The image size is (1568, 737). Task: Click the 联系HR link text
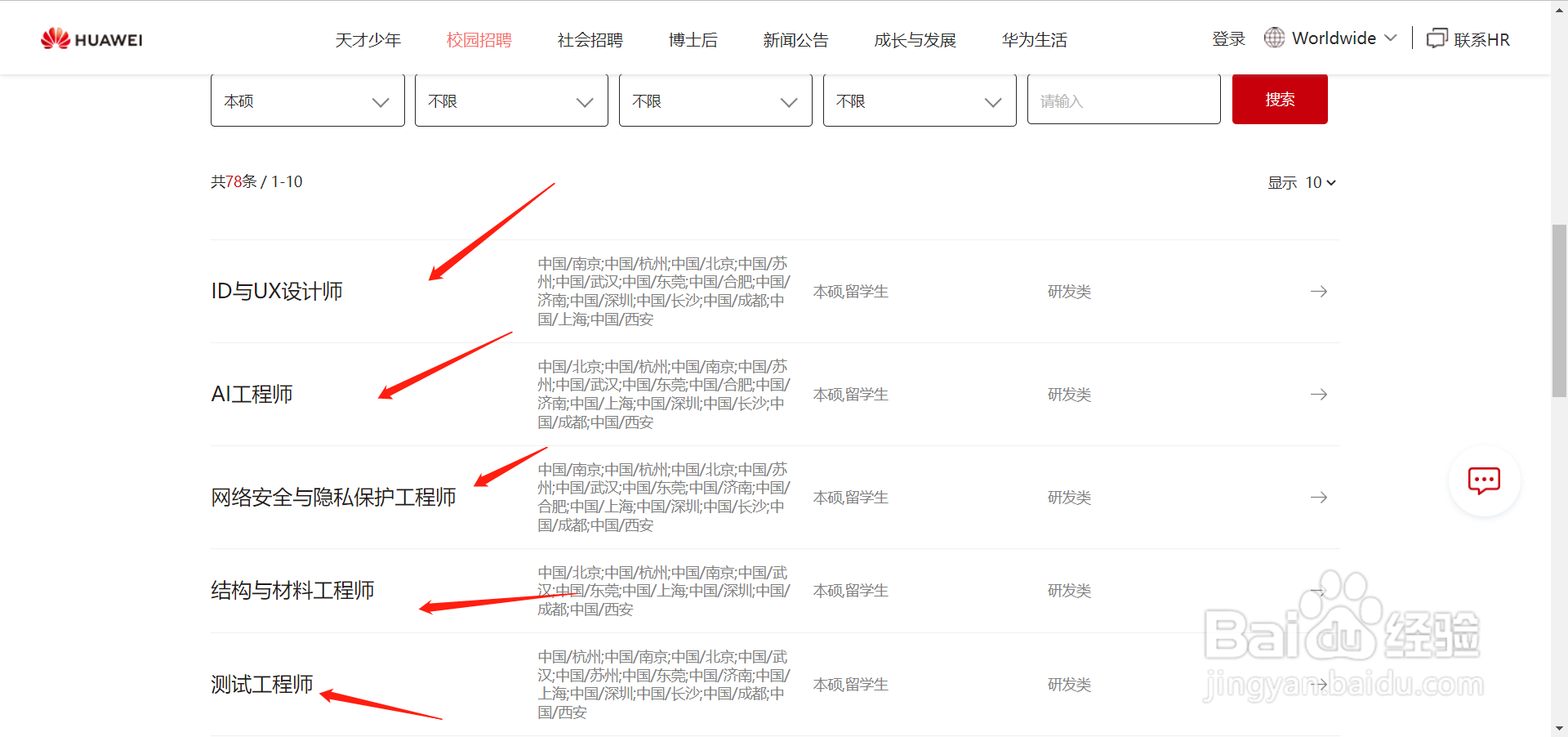[1482, 39]
